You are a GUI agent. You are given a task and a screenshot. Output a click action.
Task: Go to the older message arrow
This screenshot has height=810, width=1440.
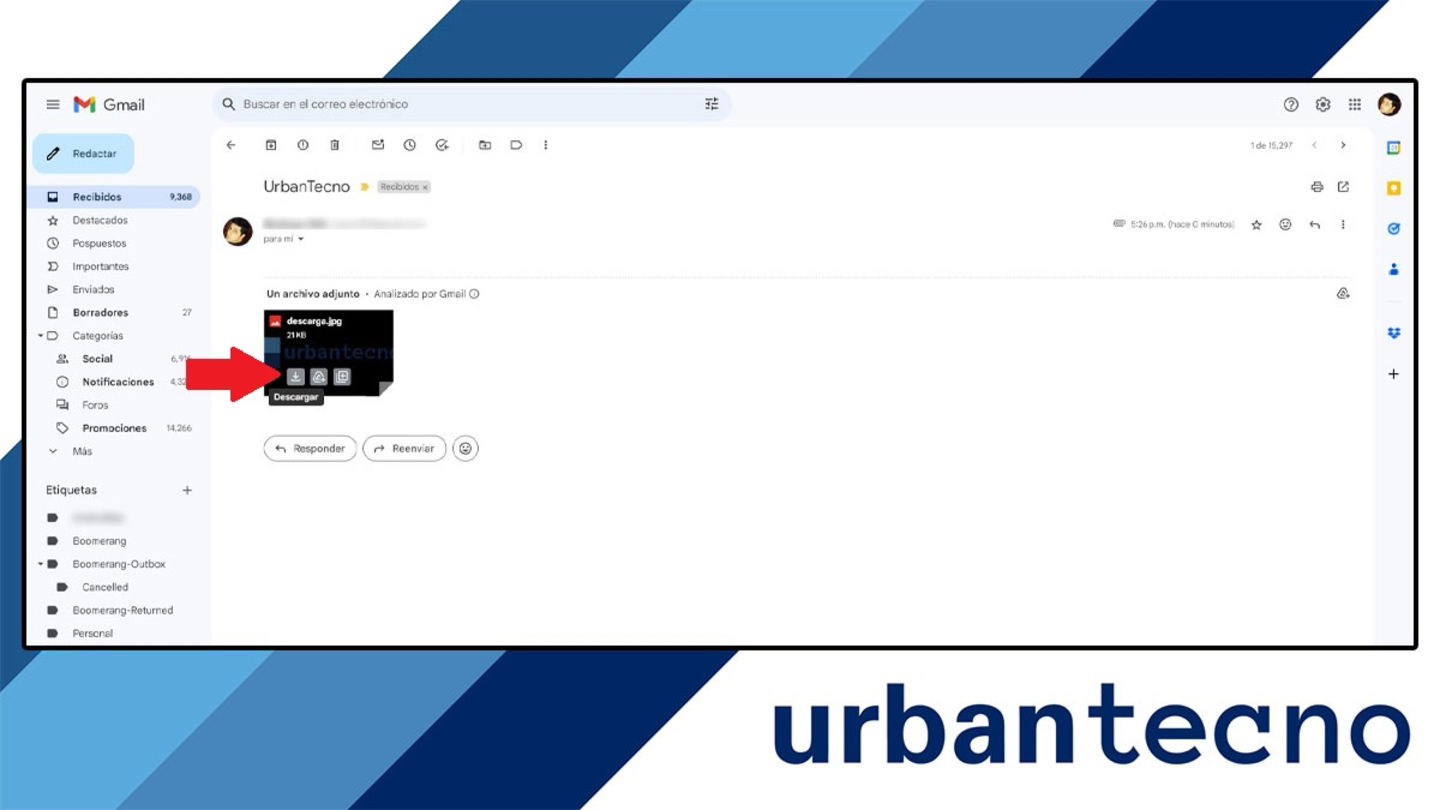click(1343, 145)
